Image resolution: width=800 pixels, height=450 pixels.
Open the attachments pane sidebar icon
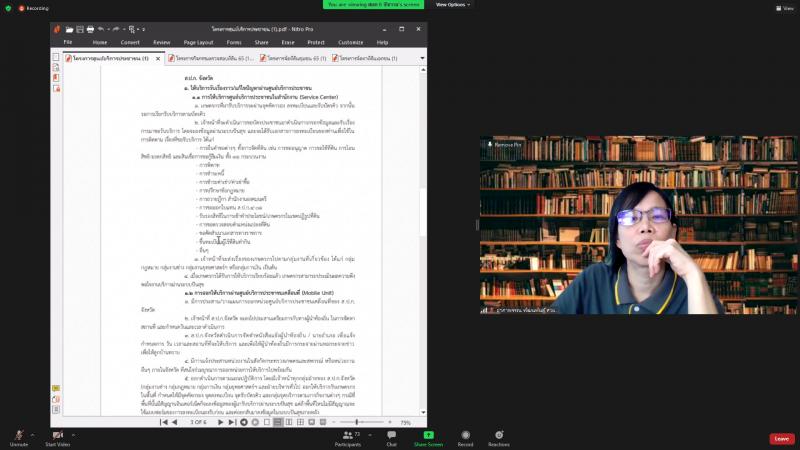tap(56, 399)
